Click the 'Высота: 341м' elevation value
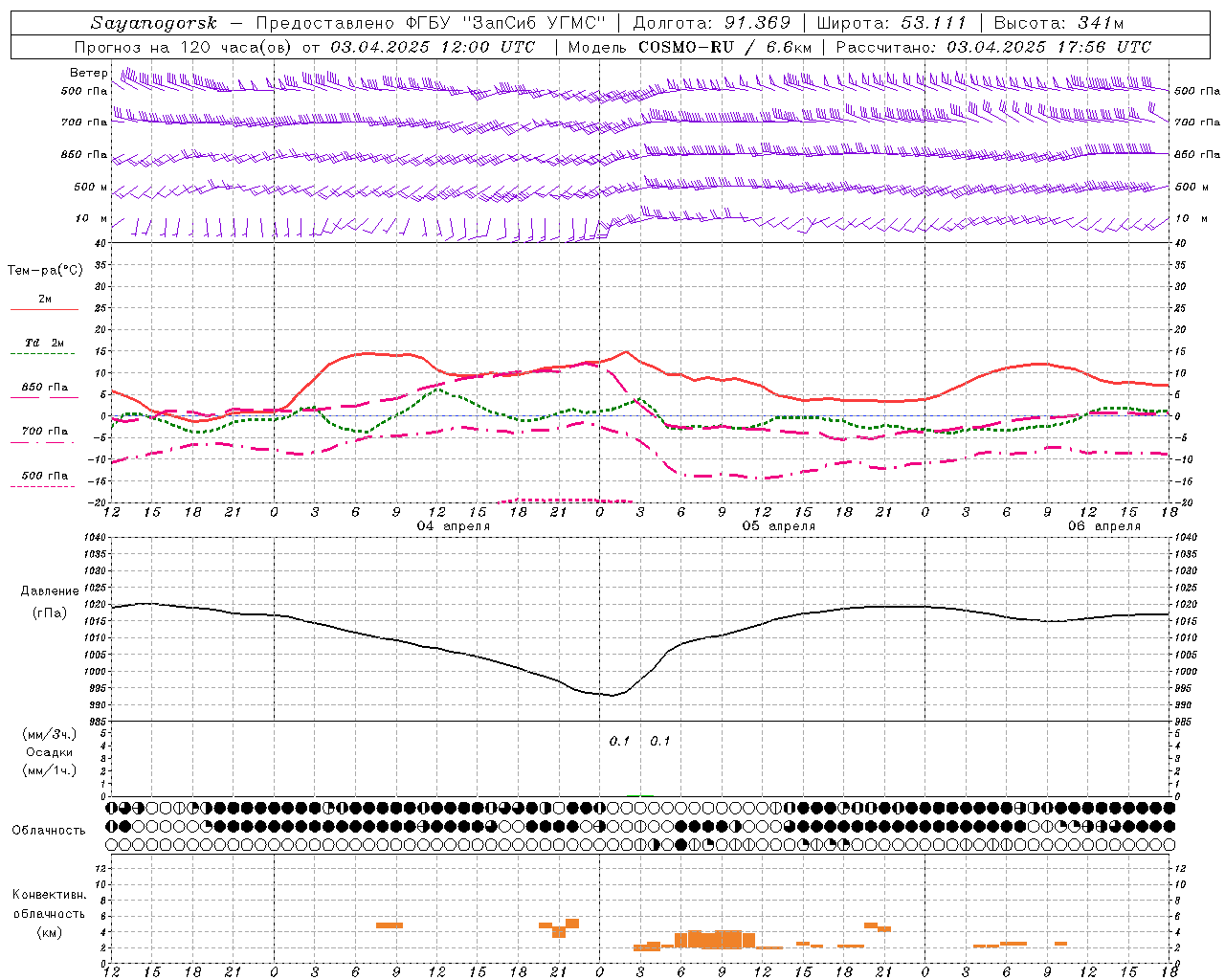 [1058, 23]
